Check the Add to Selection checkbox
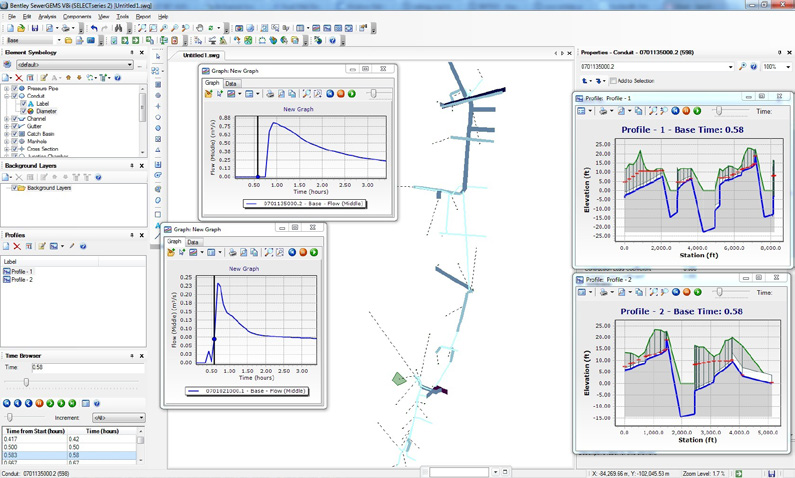The image size is (795, 478). tap(613, 81)
